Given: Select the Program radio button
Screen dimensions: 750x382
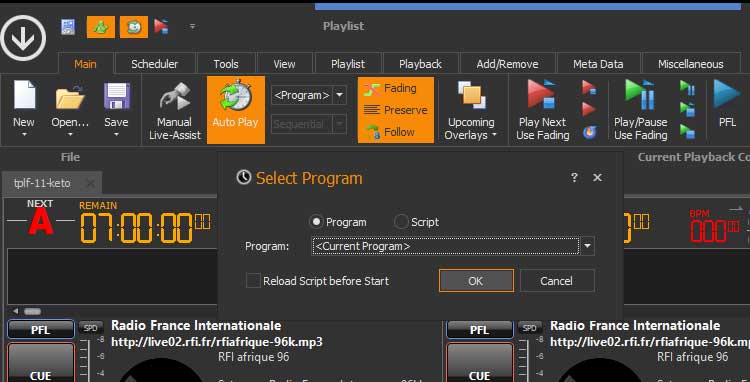Looking at the screenshot, I should (x=316, y=222).
